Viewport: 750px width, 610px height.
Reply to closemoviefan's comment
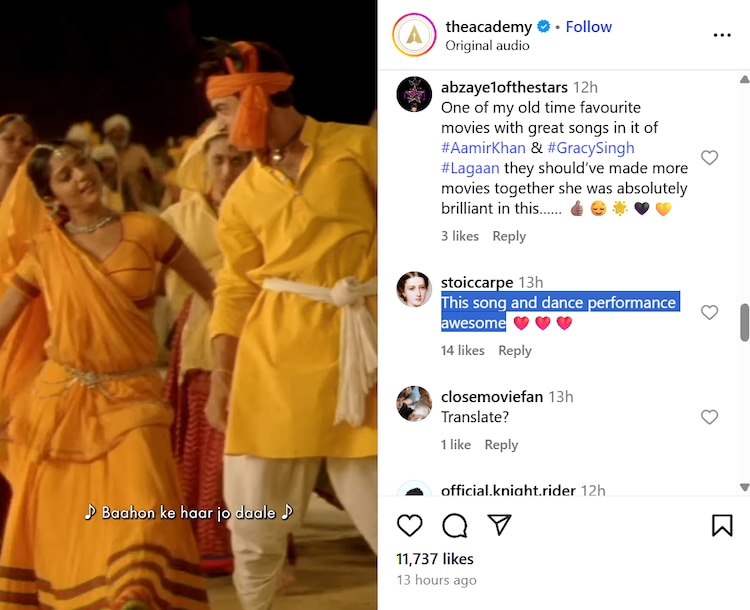pyautogui.click(x=501, y=445)
